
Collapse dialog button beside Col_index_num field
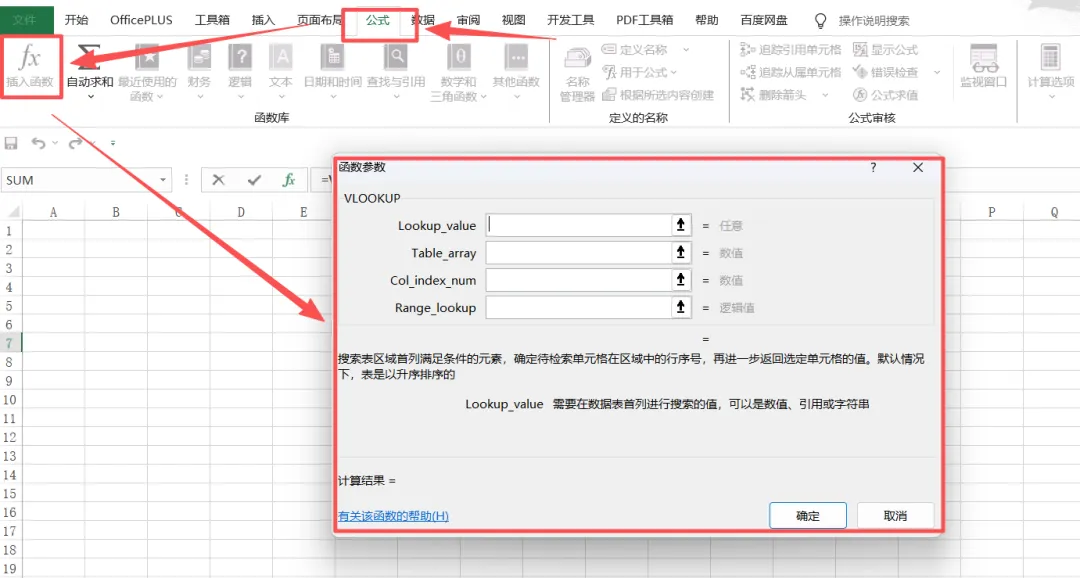click(681, 280)
